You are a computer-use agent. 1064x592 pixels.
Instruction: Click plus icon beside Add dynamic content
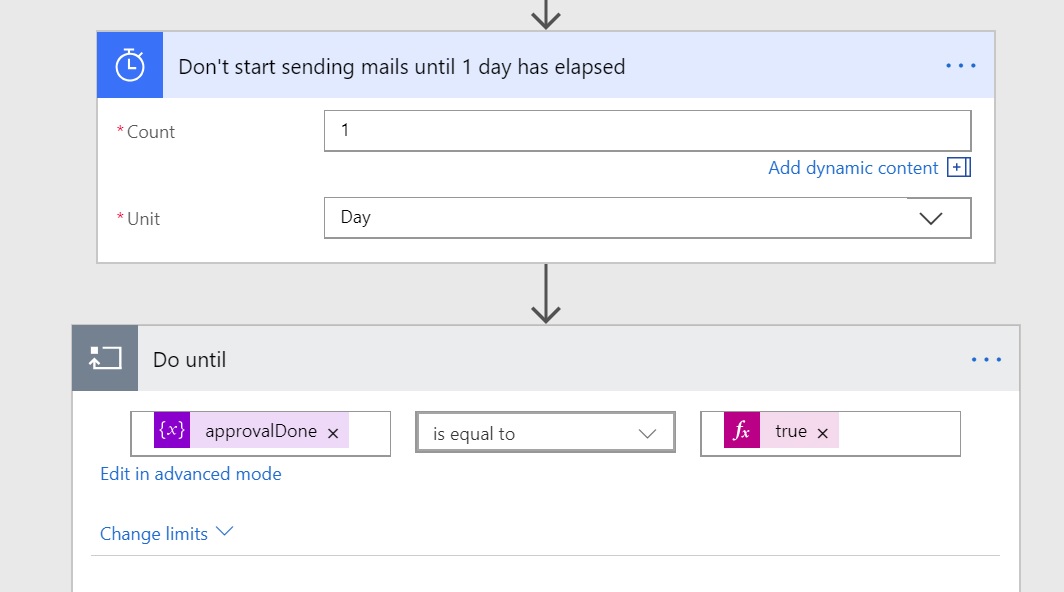point(959,168)
